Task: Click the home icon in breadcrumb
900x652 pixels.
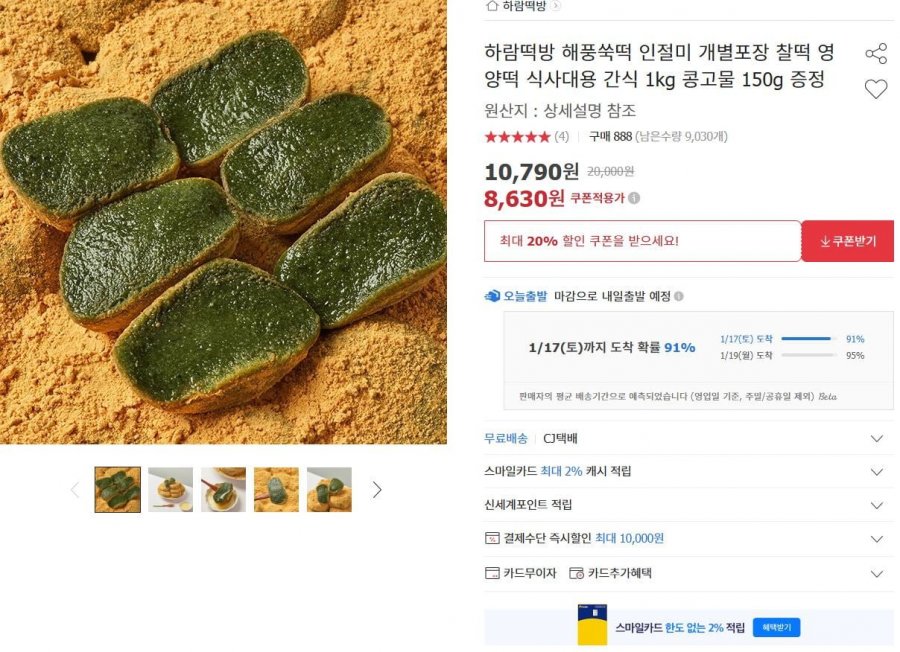Action: [x=491, y=6]
